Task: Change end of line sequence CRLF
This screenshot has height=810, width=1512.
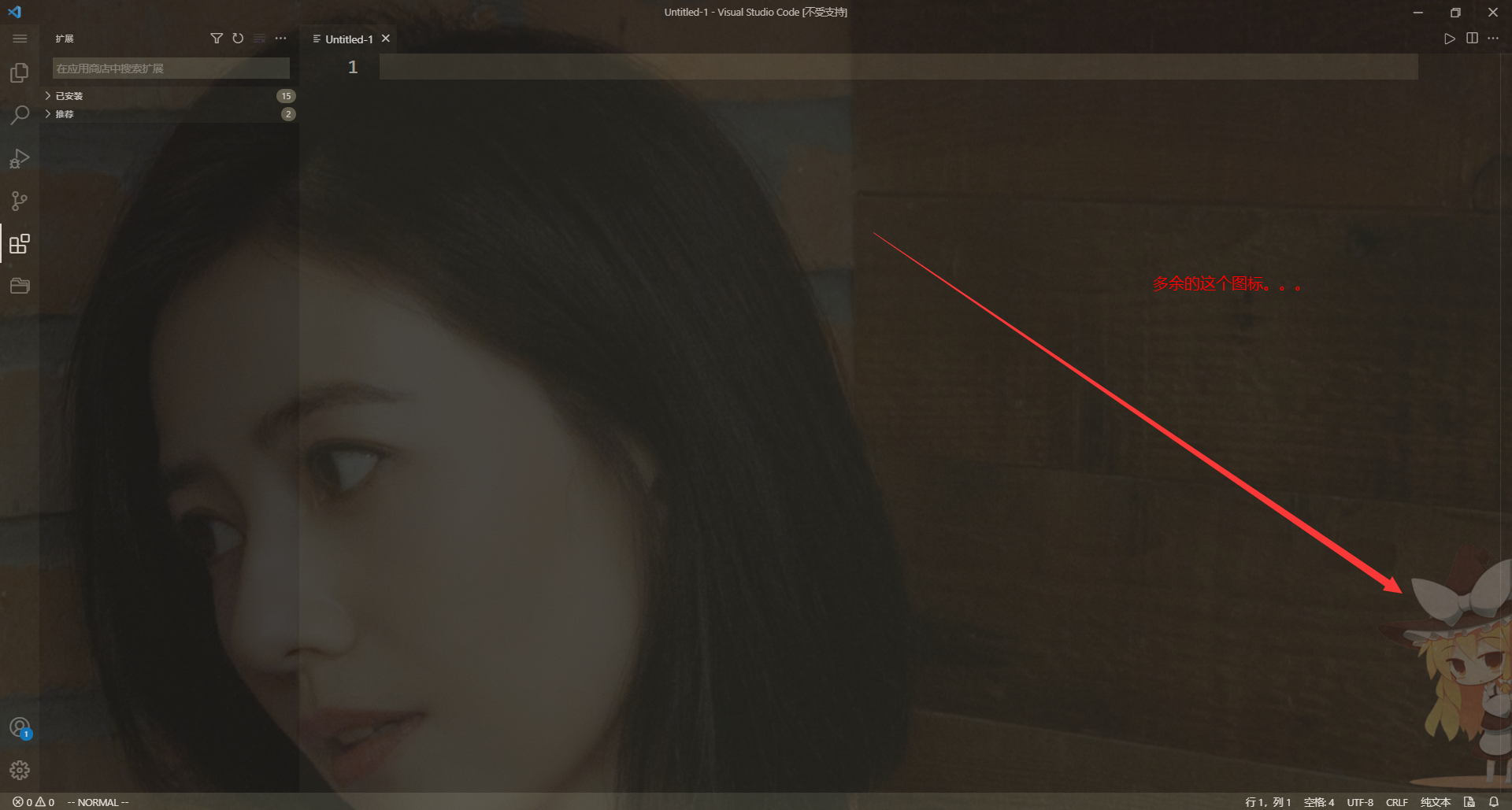Action: coord(1397,802)
